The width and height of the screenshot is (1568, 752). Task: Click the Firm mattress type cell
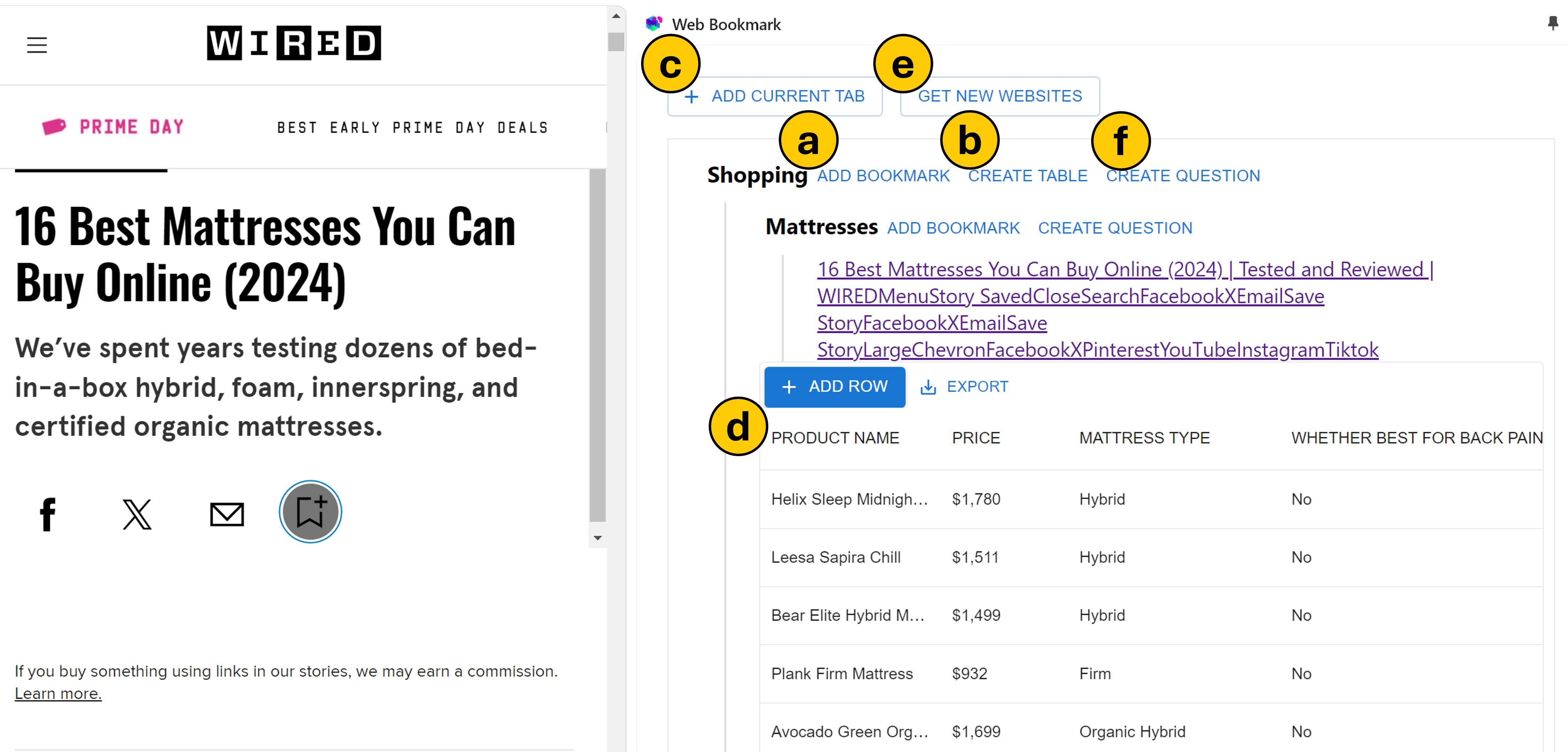[1095, 674]
